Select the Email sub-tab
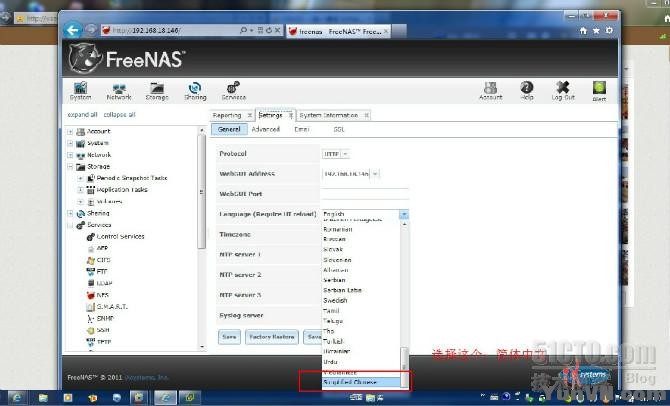This screenshot has height=406, width=670. coord(302,129)
